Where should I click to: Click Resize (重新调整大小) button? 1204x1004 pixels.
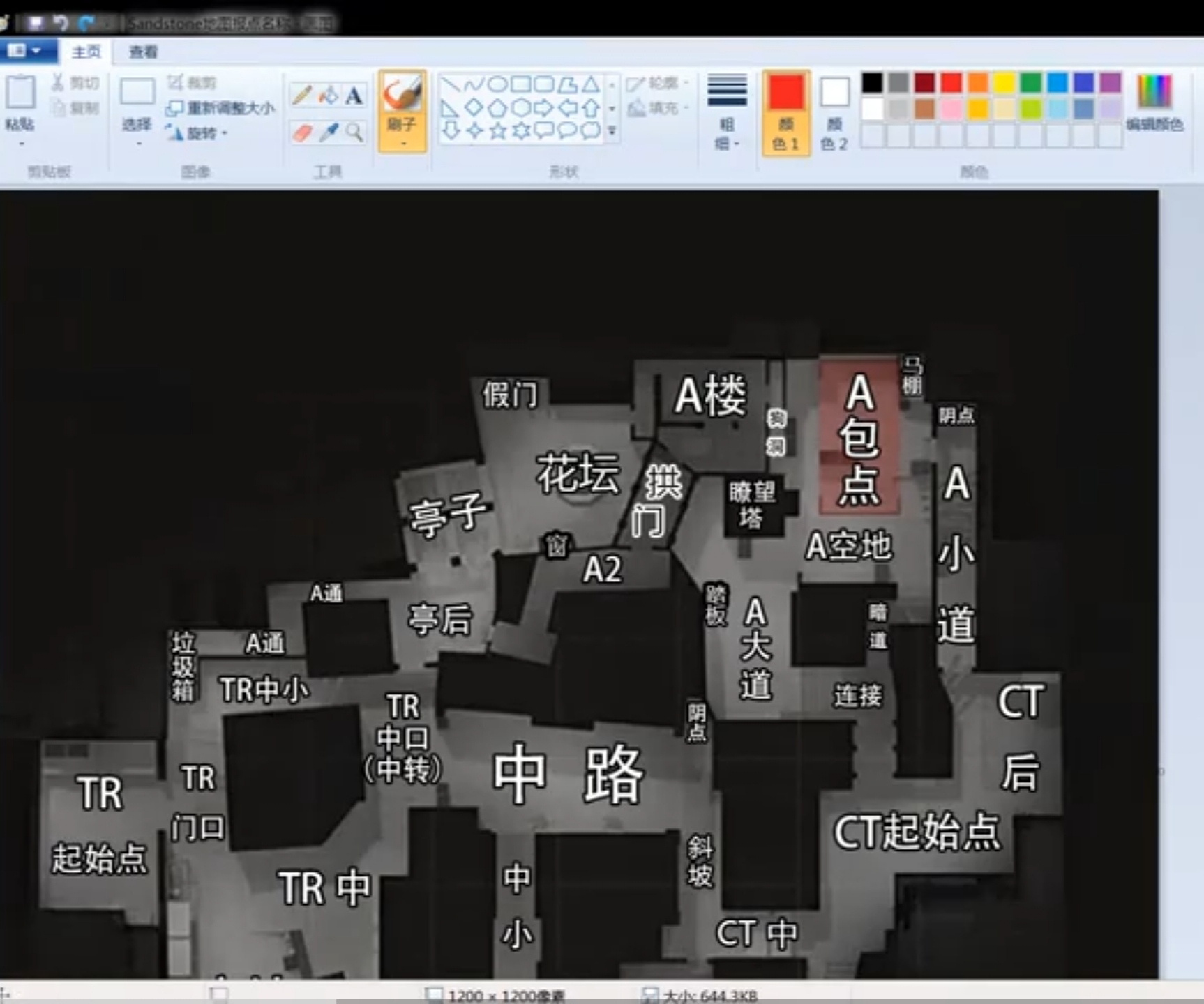pos(220,108)
